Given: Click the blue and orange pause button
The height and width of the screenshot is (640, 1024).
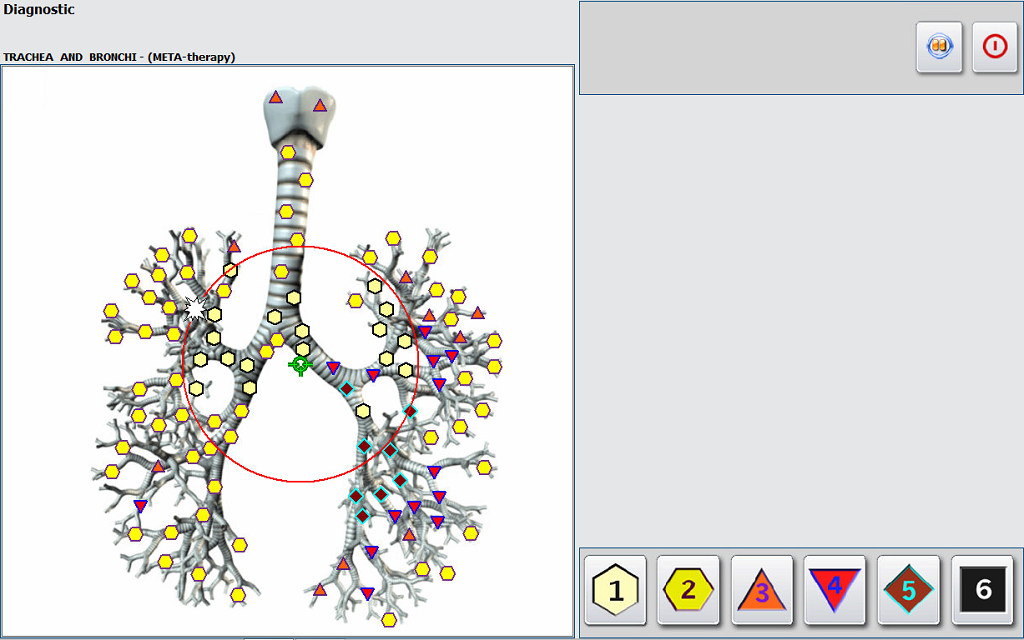Looking at the screenshot, I should point(939,47).
